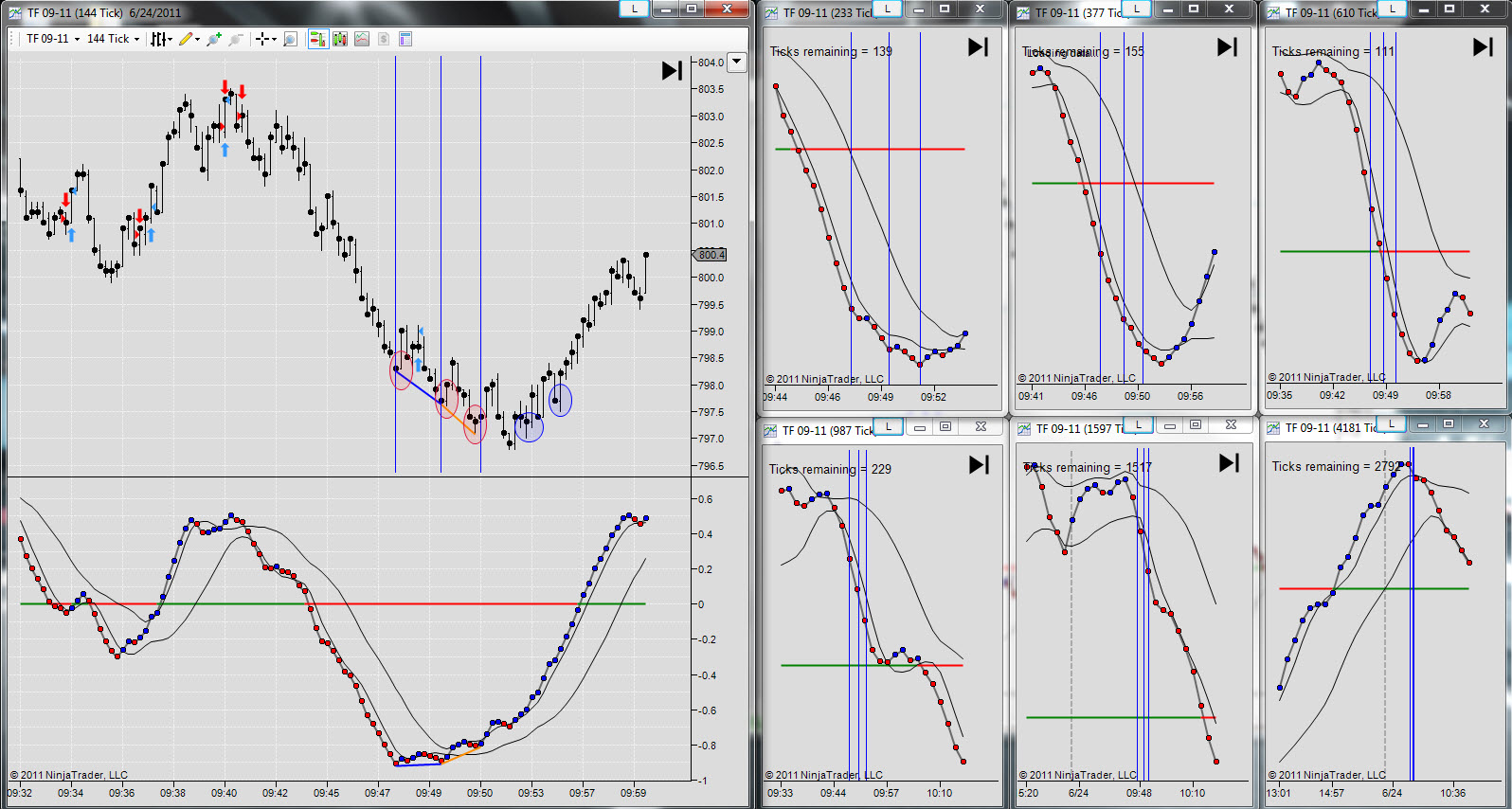Click the greyed-out zoom out icon

click(x=236, y=39)
